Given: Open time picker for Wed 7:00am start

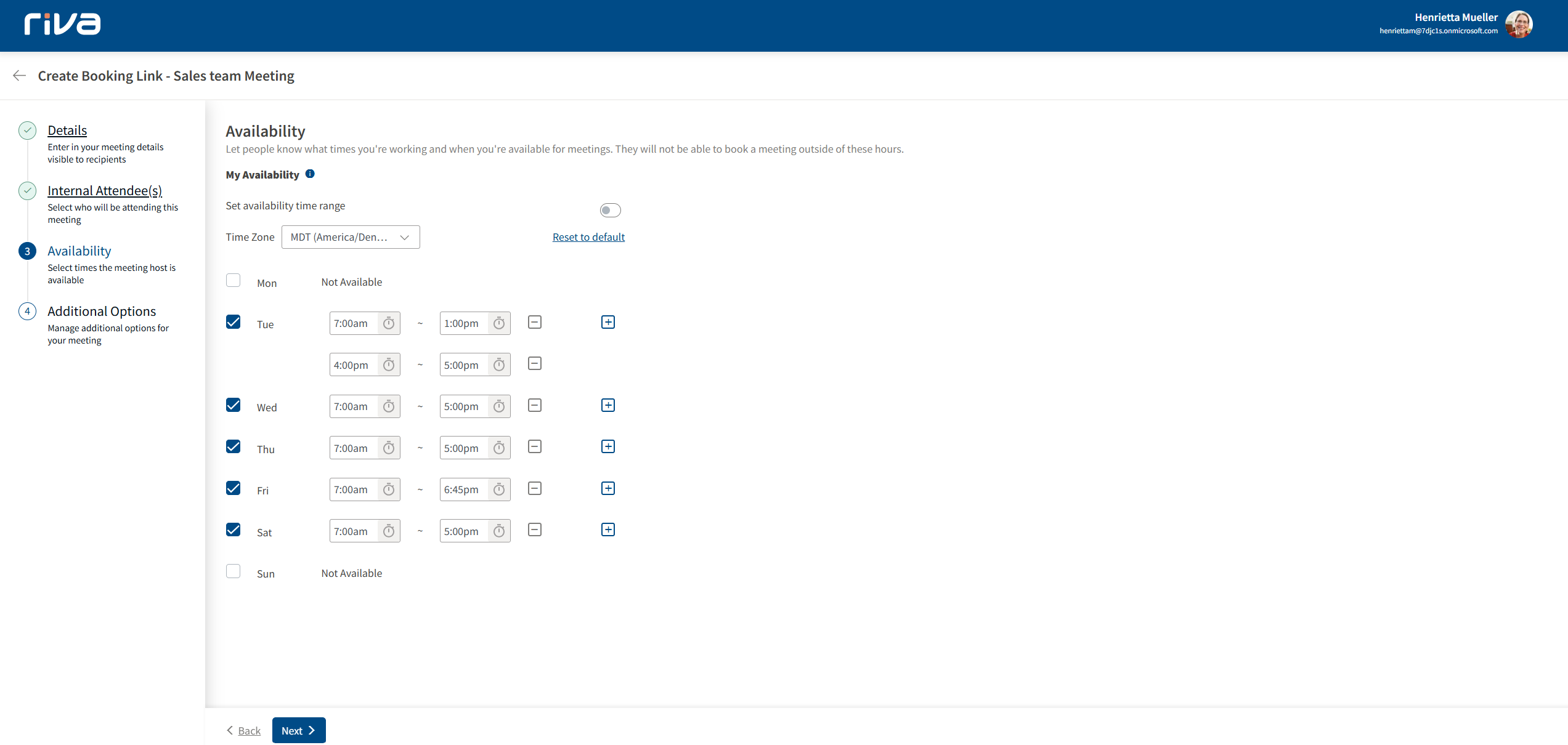Looking at the screenshot, I should pyautogui.click(x=389, y=406).
